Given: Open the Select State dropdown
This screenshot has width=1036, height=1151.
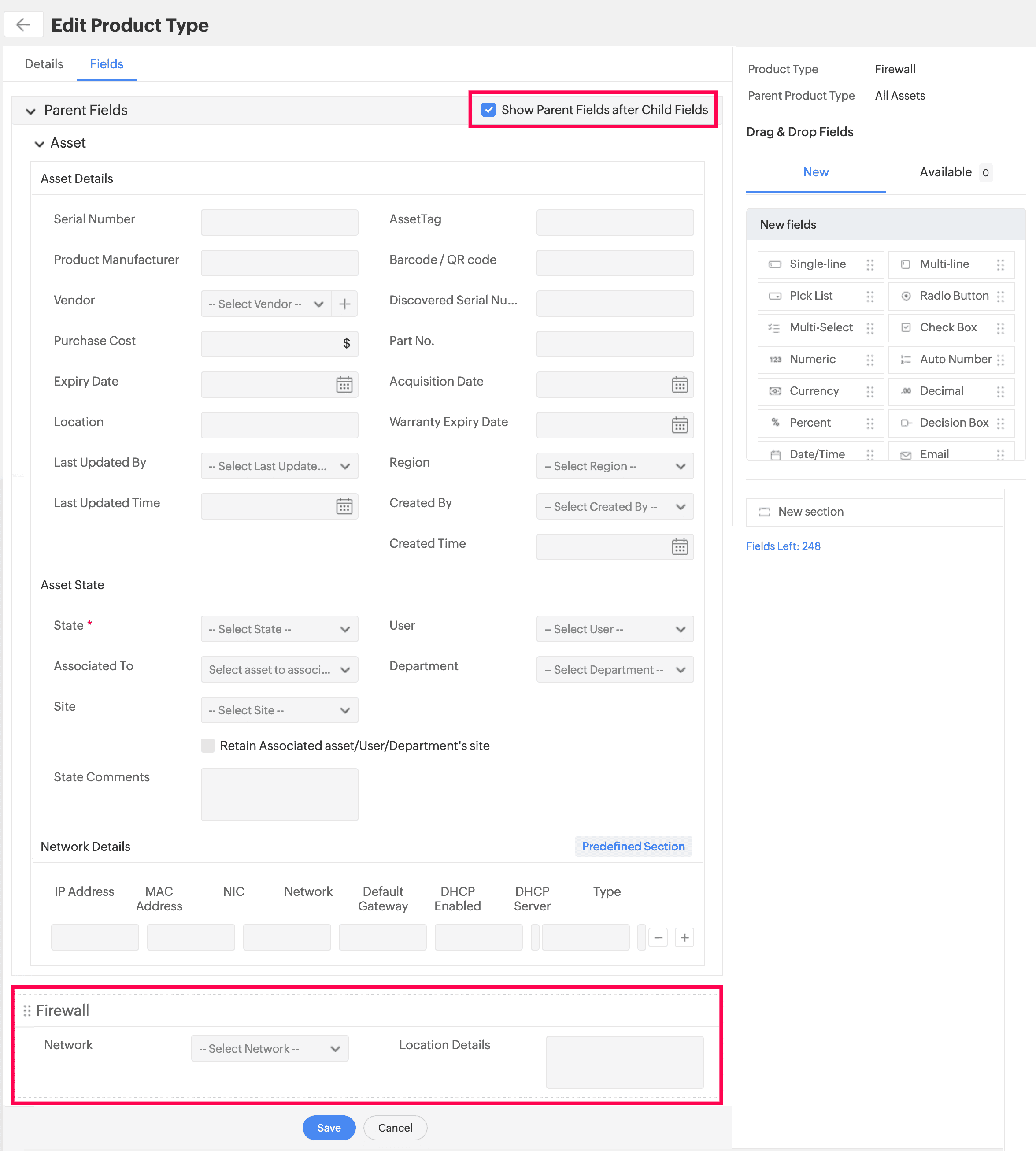Looking at the screenshot, I should coord(279,629).
